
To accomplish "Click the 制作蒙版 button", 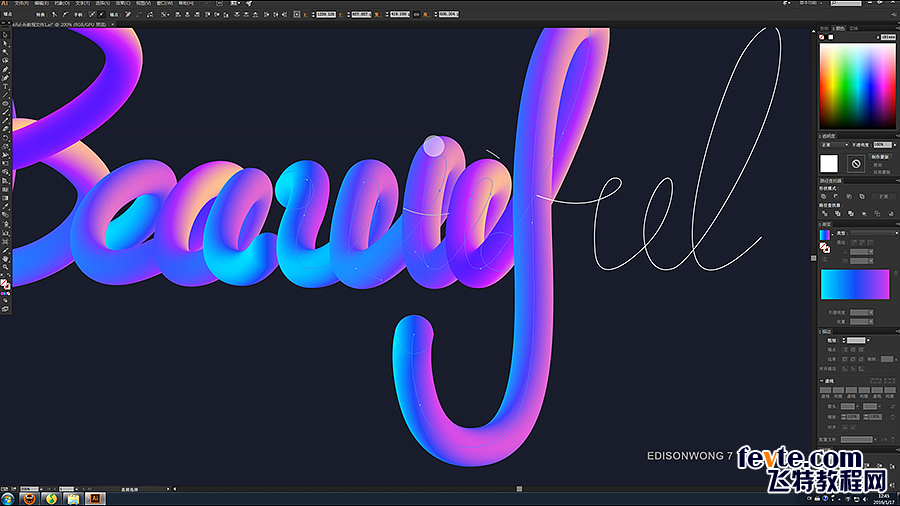I will coord(880,157).
